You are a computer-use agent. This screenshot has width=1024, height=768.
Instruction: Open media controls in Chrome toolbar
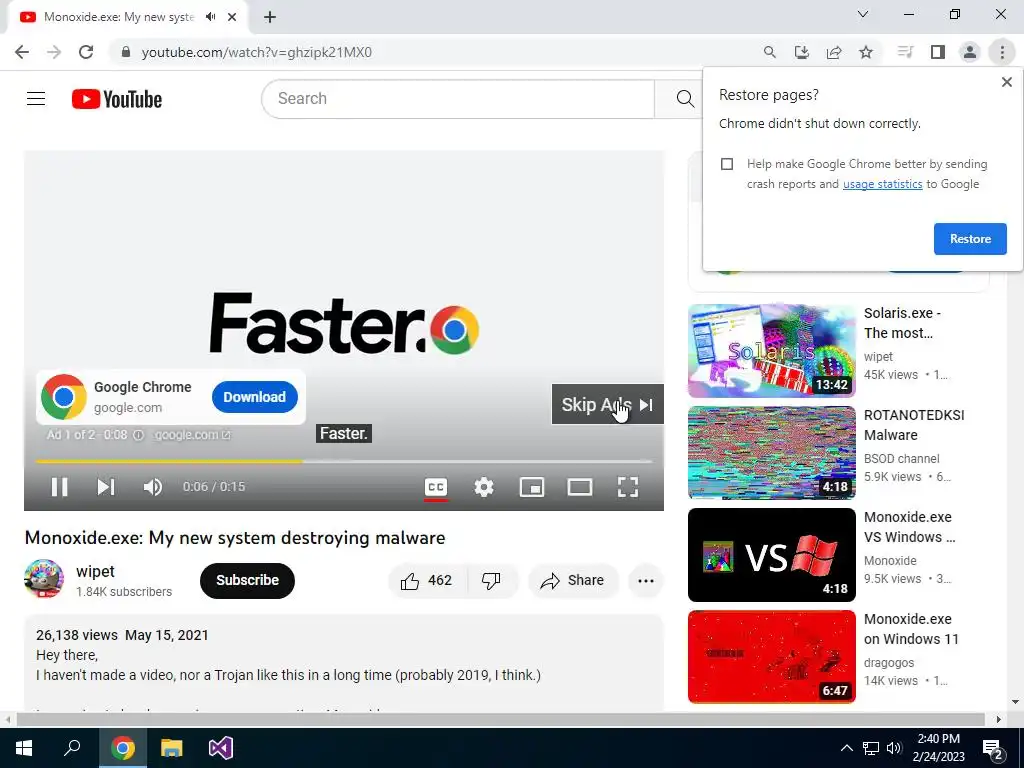905,52
